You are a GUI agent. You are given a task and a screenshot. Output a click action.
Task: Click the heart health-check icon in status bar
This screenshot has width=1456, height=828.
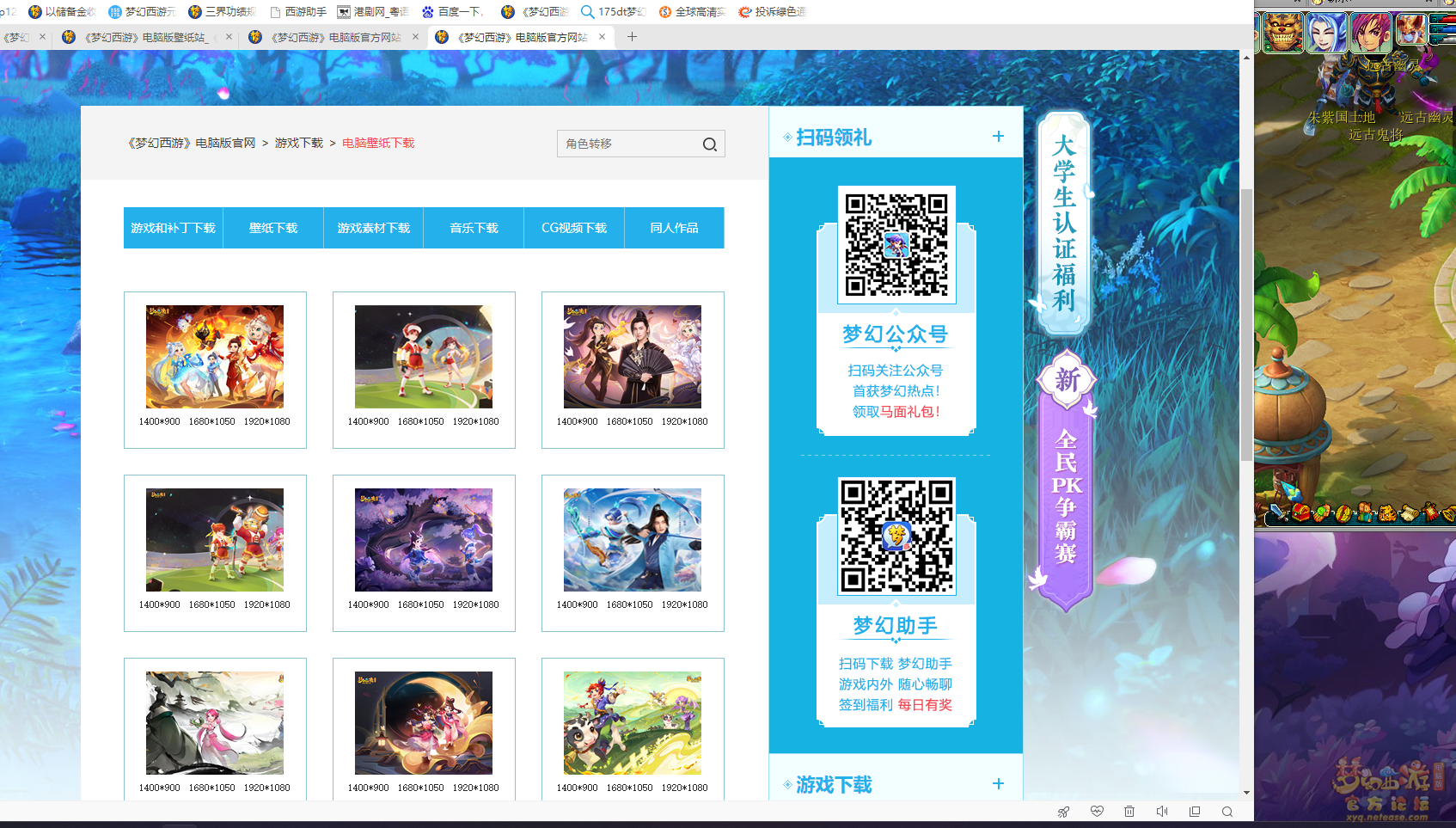(x=1097, y=812)
